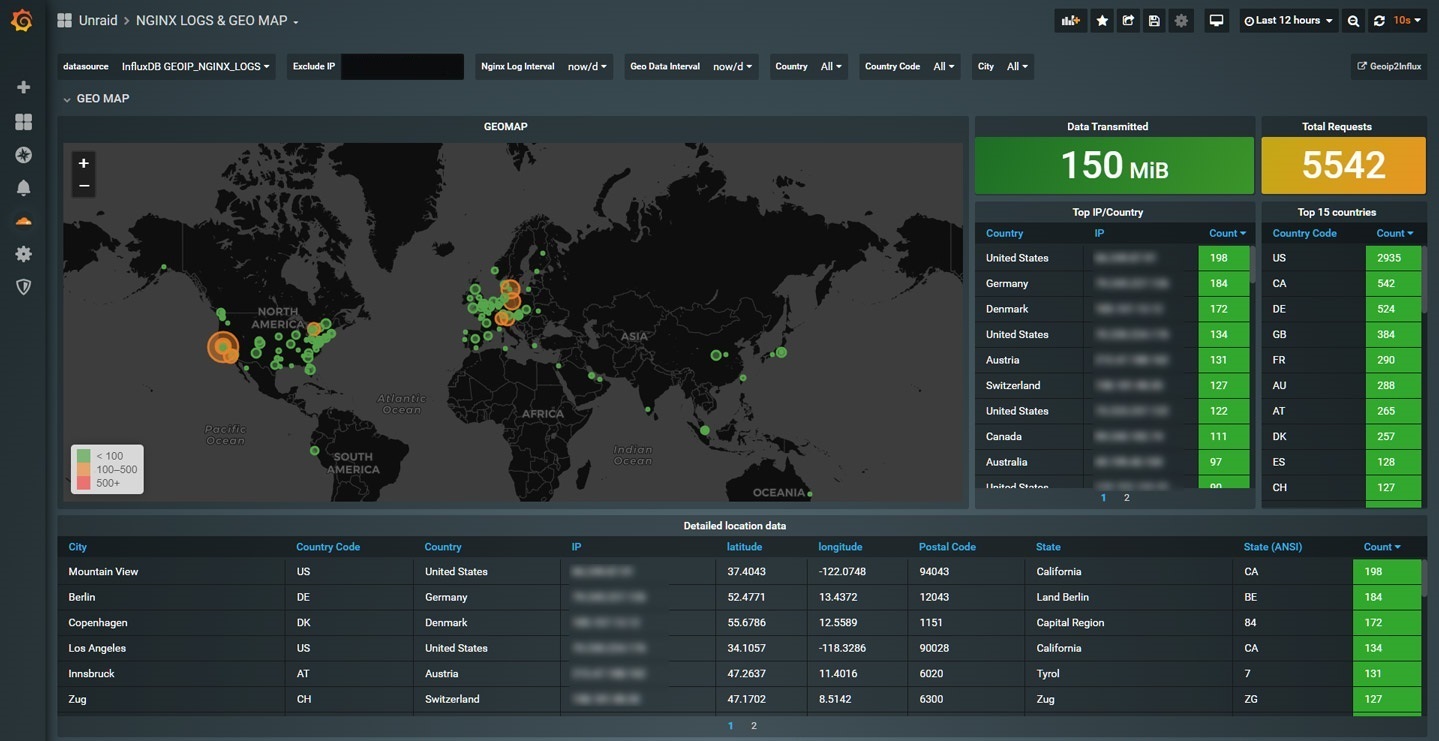Sort the Top 15 countries by Count
1439x741 pixels.
pos(1393,231)
